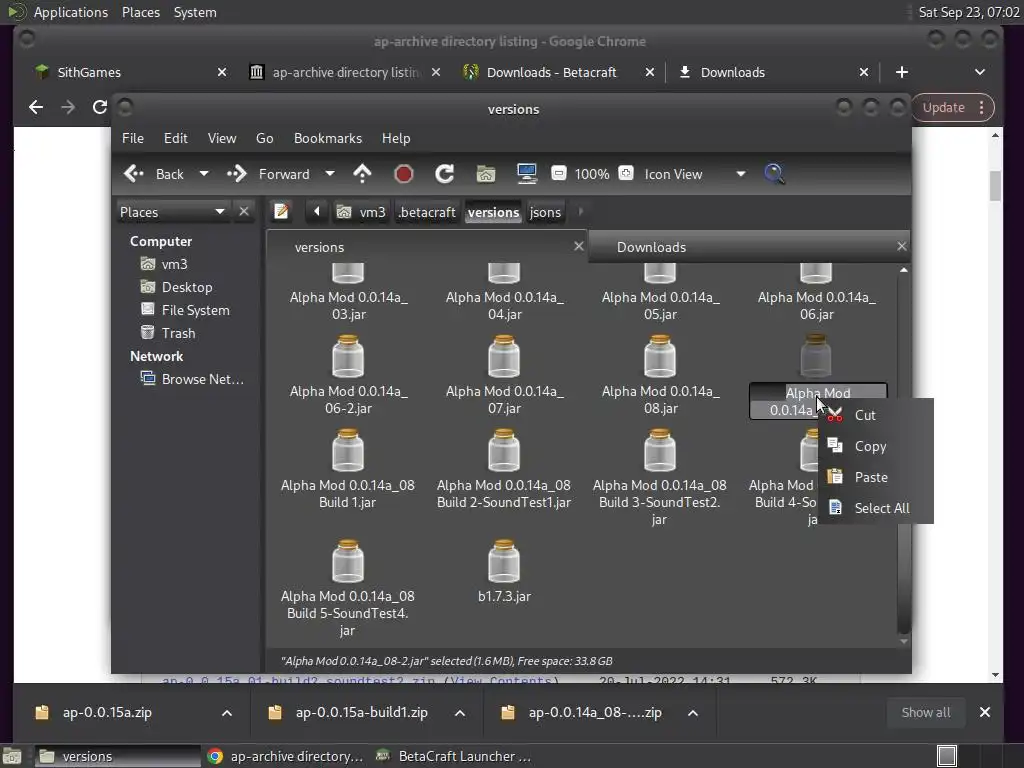The height and width of the screenshot is (768, 1024).
Task: Click the .betacraft path bar button
Action: tap(427, 212)
